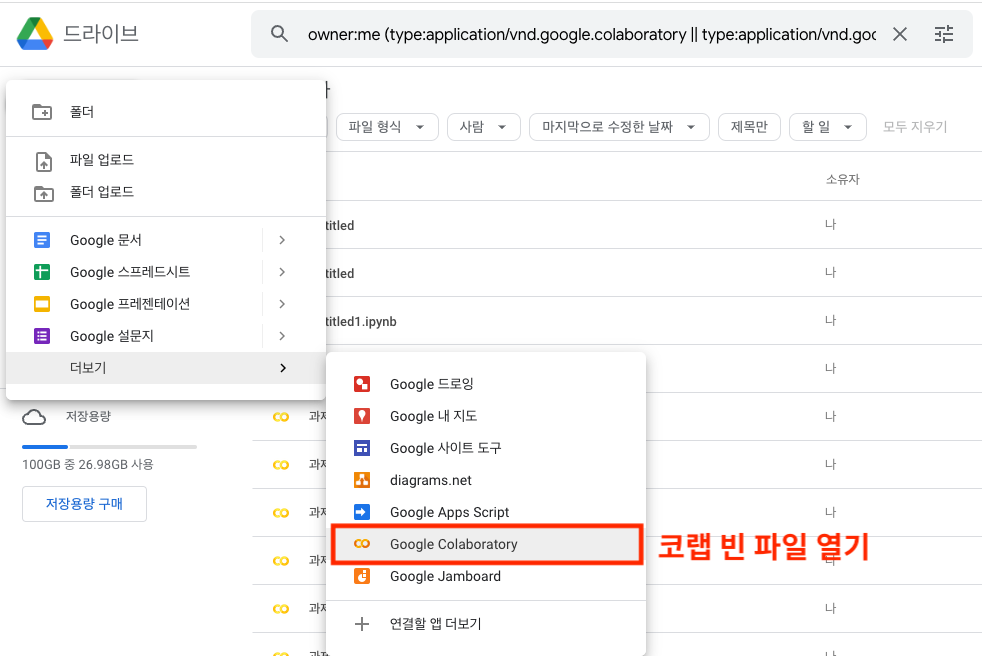Click the search magnifier icon

coord(279,34)
